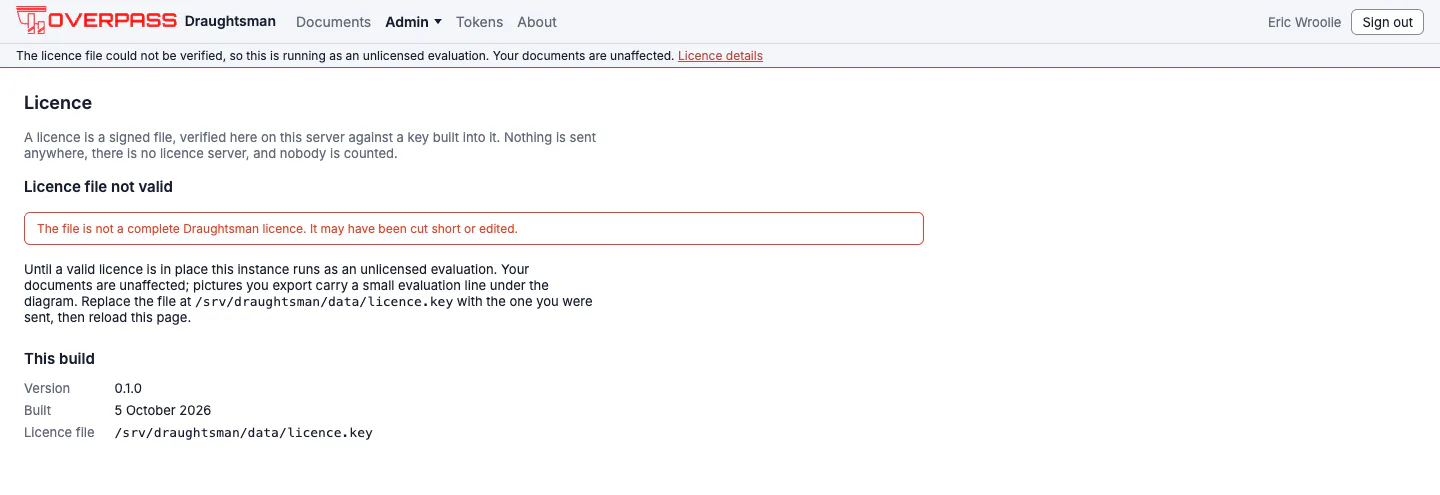Follow the Licence details link
Screen dimensions: 1440x495
720,56
